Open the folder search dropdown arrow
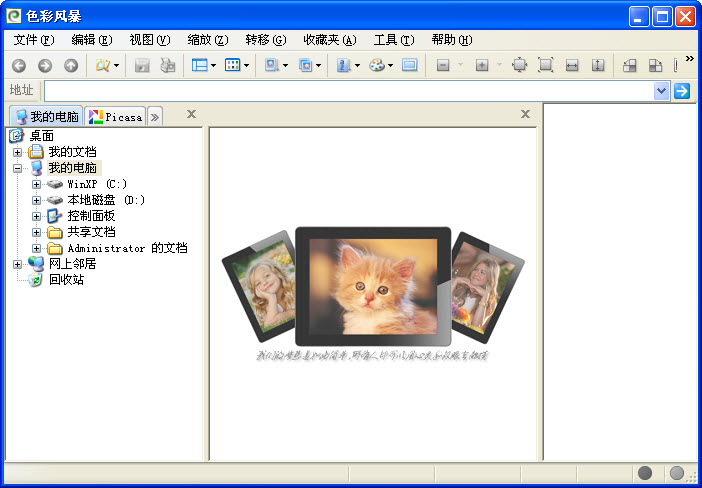 point(116,66)
